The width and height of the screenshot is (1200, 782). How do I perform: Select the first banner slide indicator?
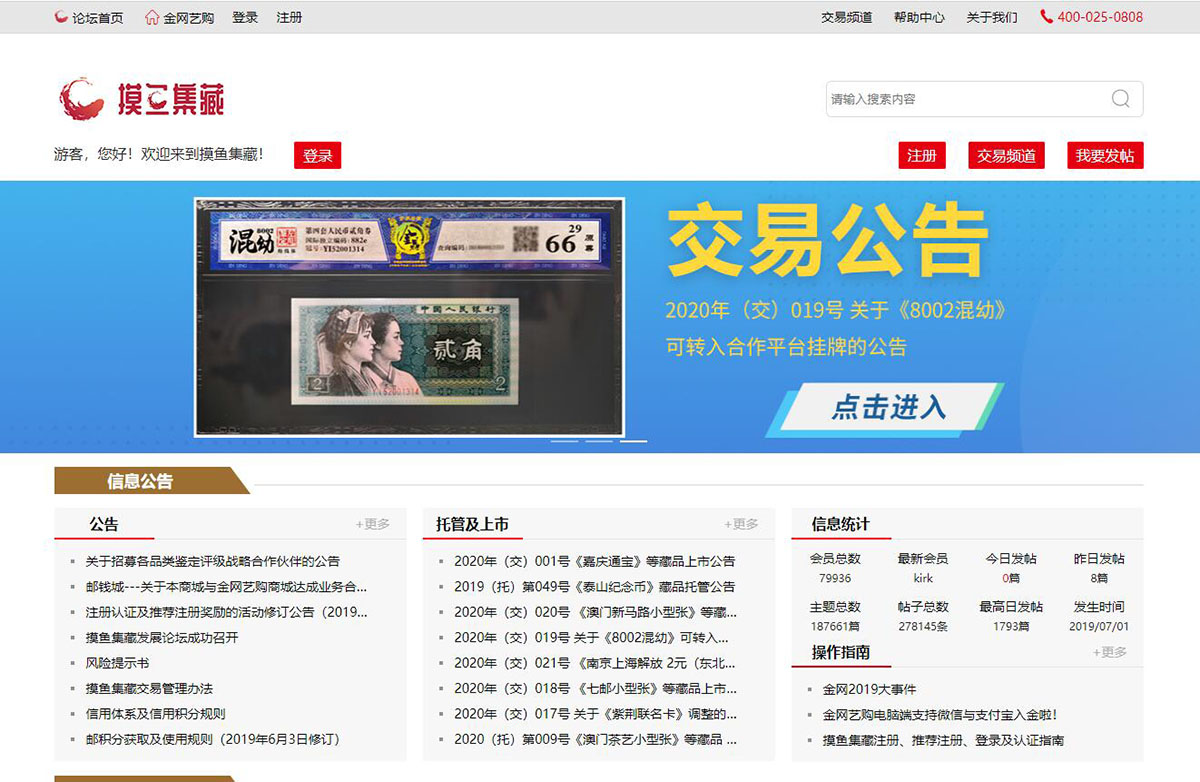(565, 440)
